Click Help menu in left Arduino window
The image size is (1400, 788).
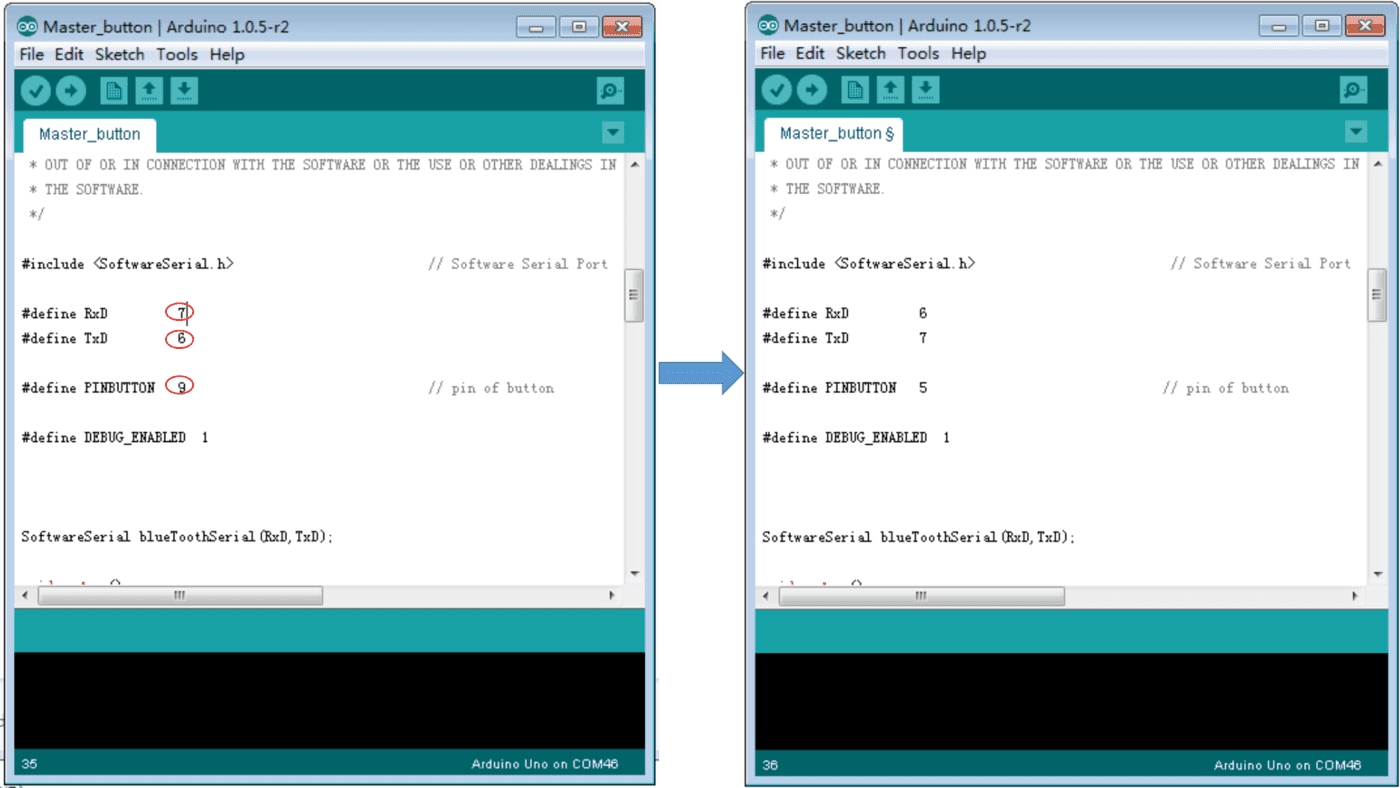(x=227, y=54)
